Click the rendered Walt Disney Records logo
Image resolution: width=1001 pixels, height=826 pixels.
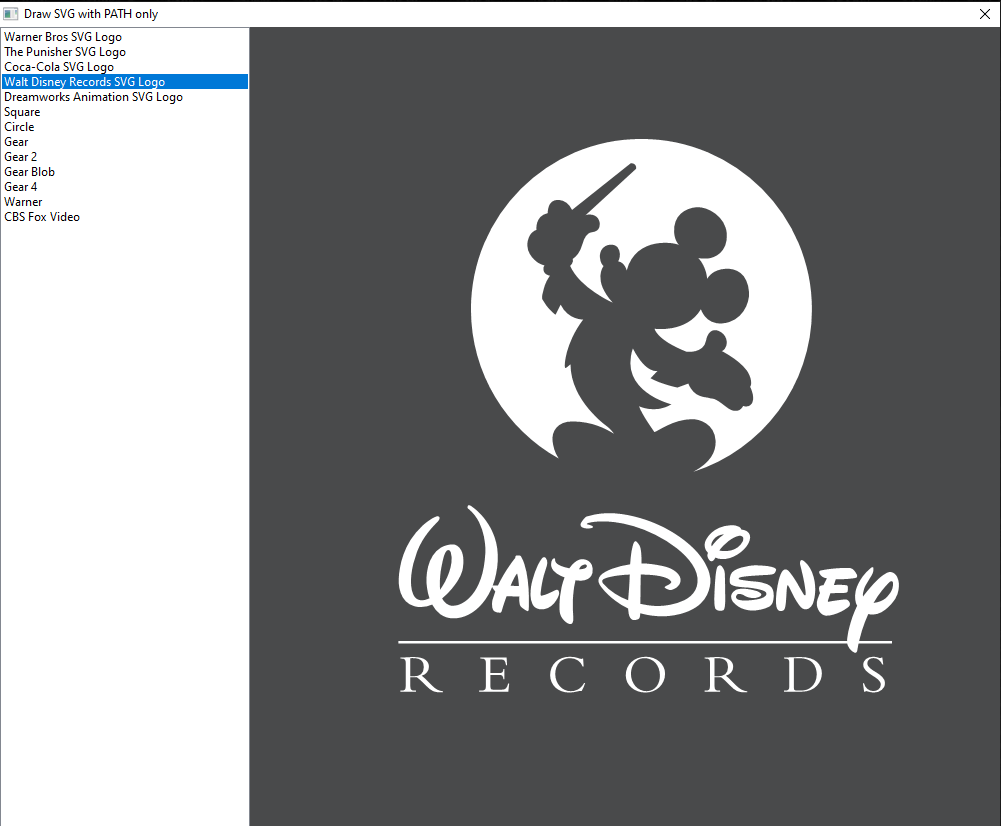(x=647, y=417)
